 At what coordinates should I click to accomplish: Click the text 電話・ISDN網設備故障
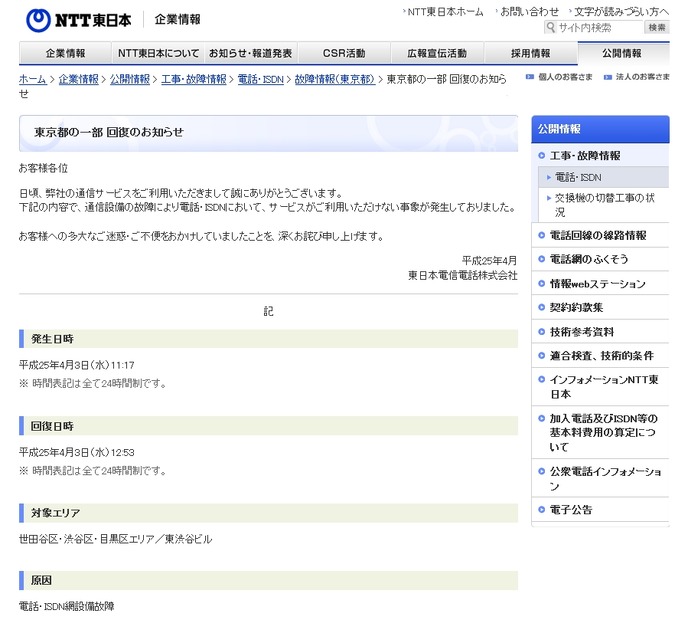tap(67, 606)
